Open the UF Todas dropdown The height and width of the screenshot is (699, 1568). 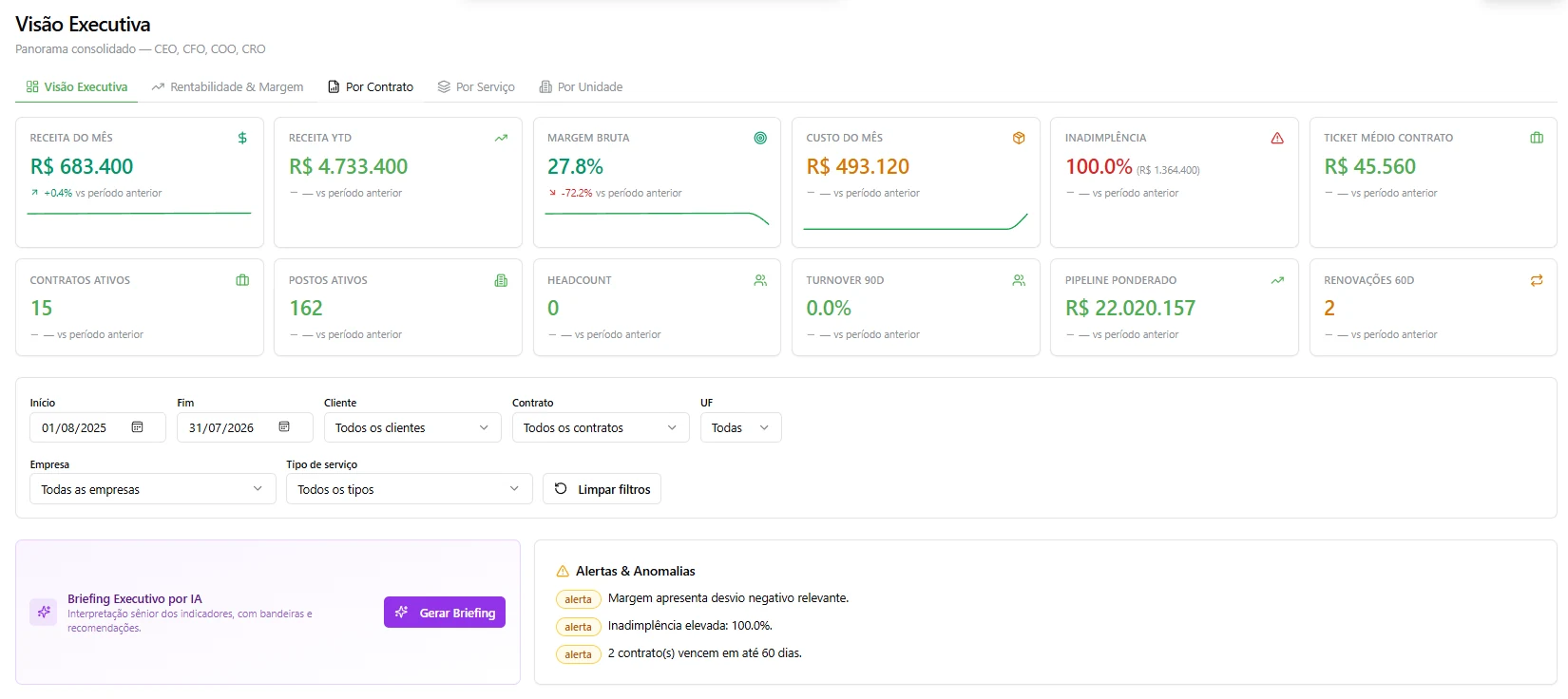741,427
